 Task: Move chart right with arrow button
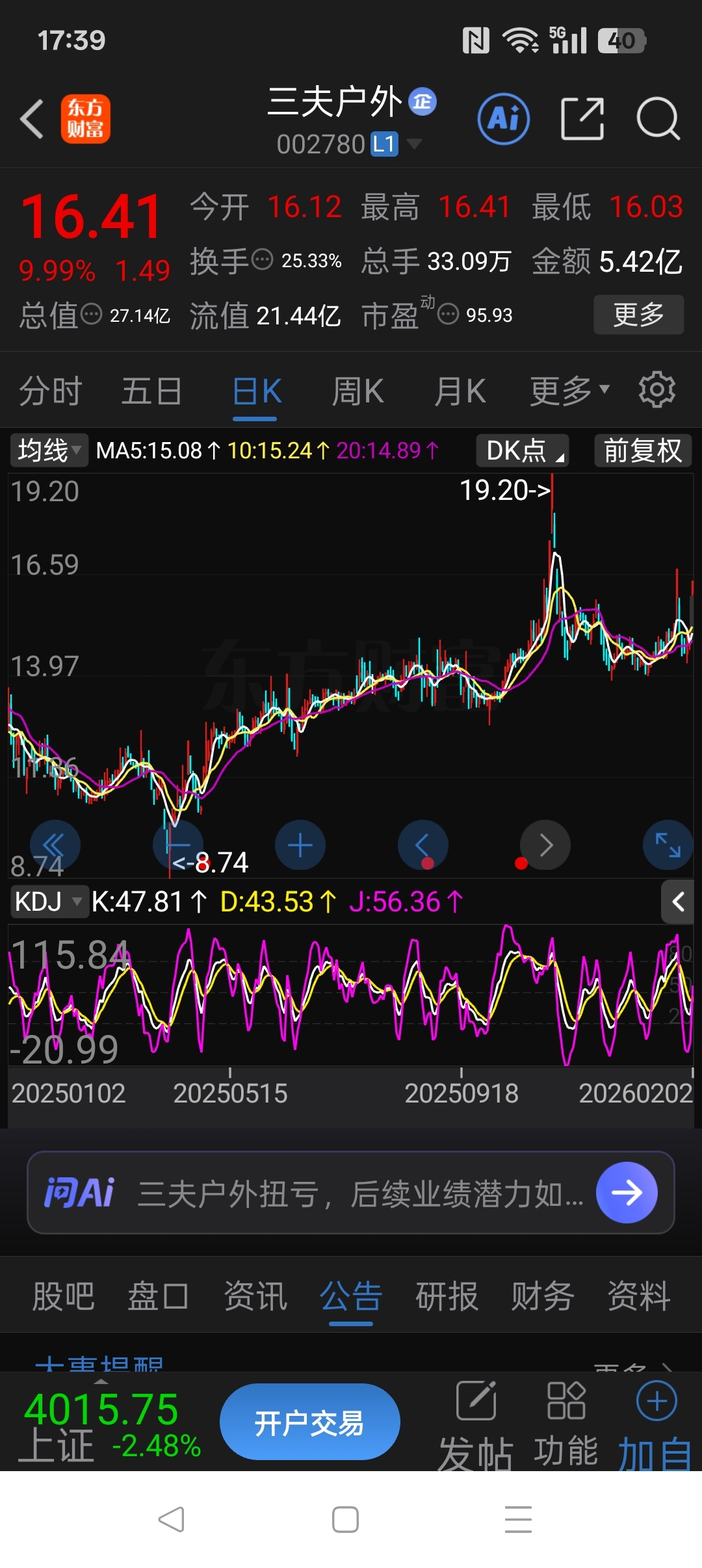click(x=545, y=845)
